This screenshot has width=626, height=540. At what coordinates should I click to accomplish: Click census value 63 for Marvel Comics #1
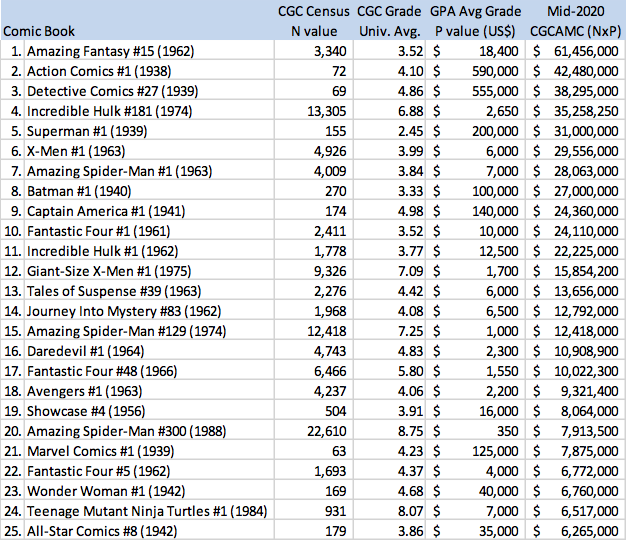pos(339,451)
